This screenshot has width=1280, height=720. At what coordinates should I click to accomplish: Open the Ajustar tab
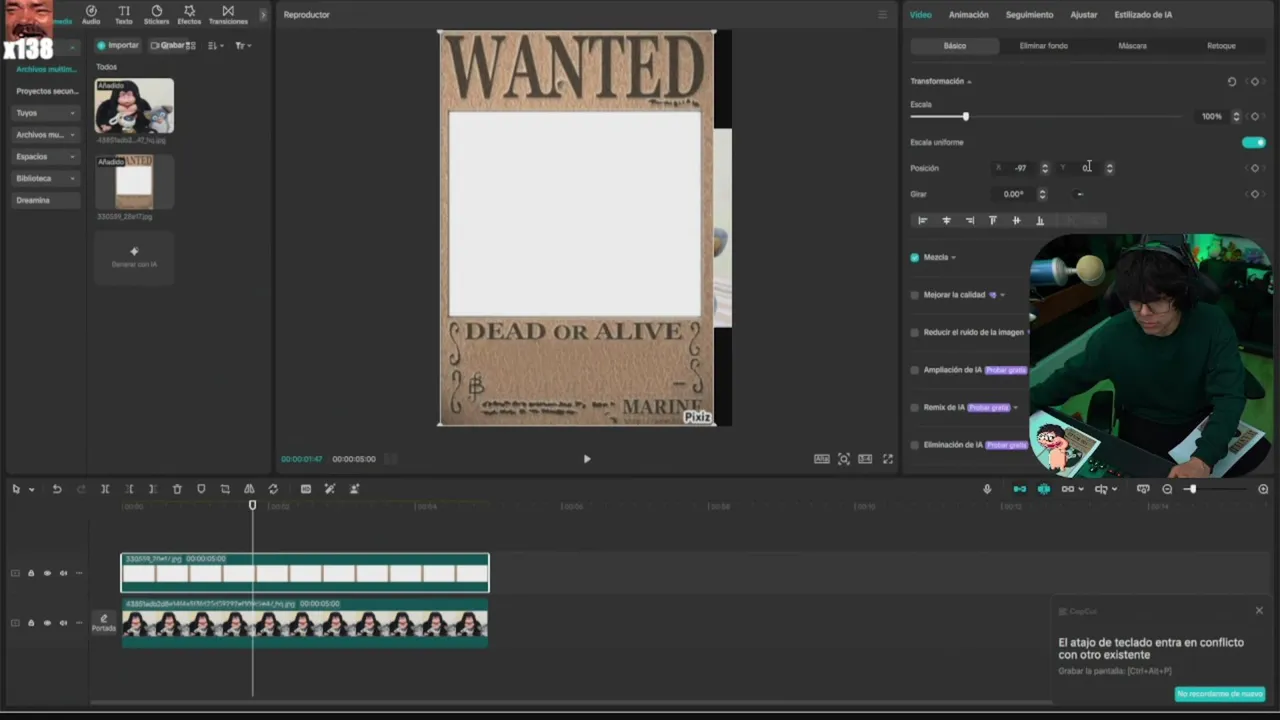(x=1084, y=15)
